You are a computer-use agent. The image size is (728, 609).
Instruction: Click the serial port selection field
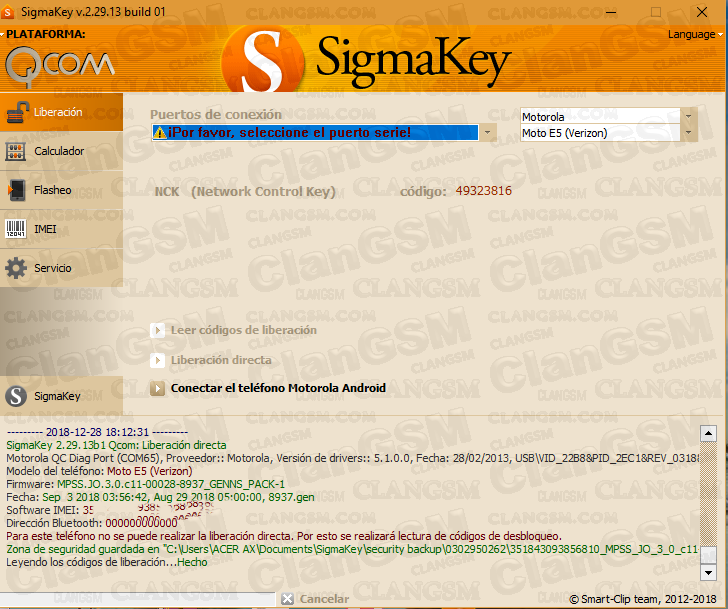click(x=315, y=132)
